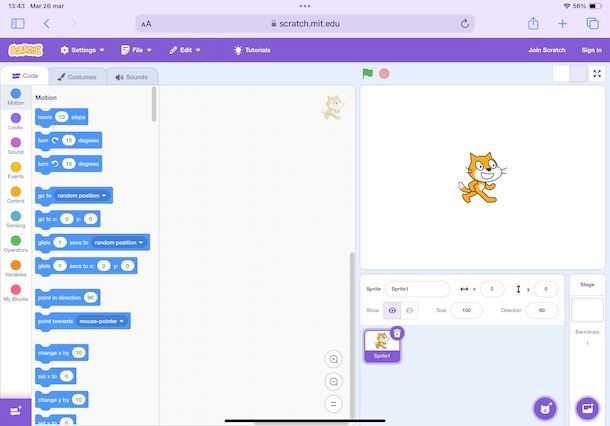Click the Add Extension button
The image size is (610, 426).
16,412
